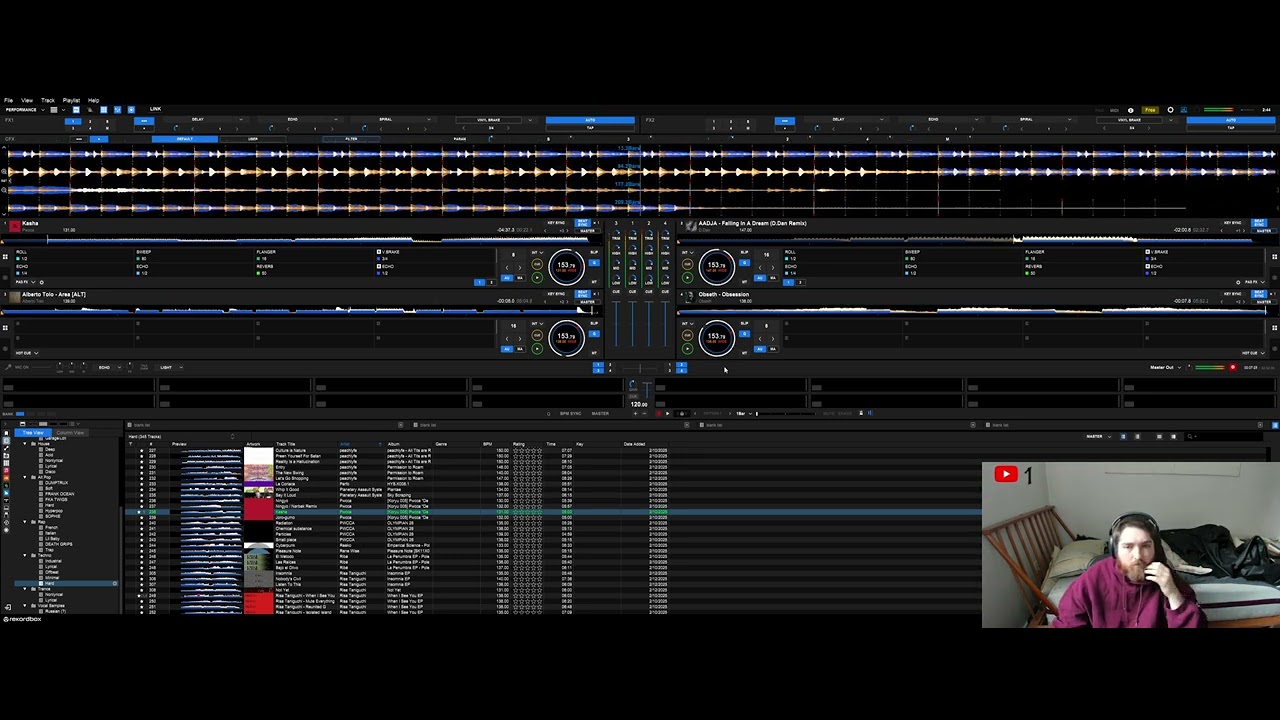Select the FRANK OCEAN playlist
1280x720 pixels.
click(x=60, y=494)
